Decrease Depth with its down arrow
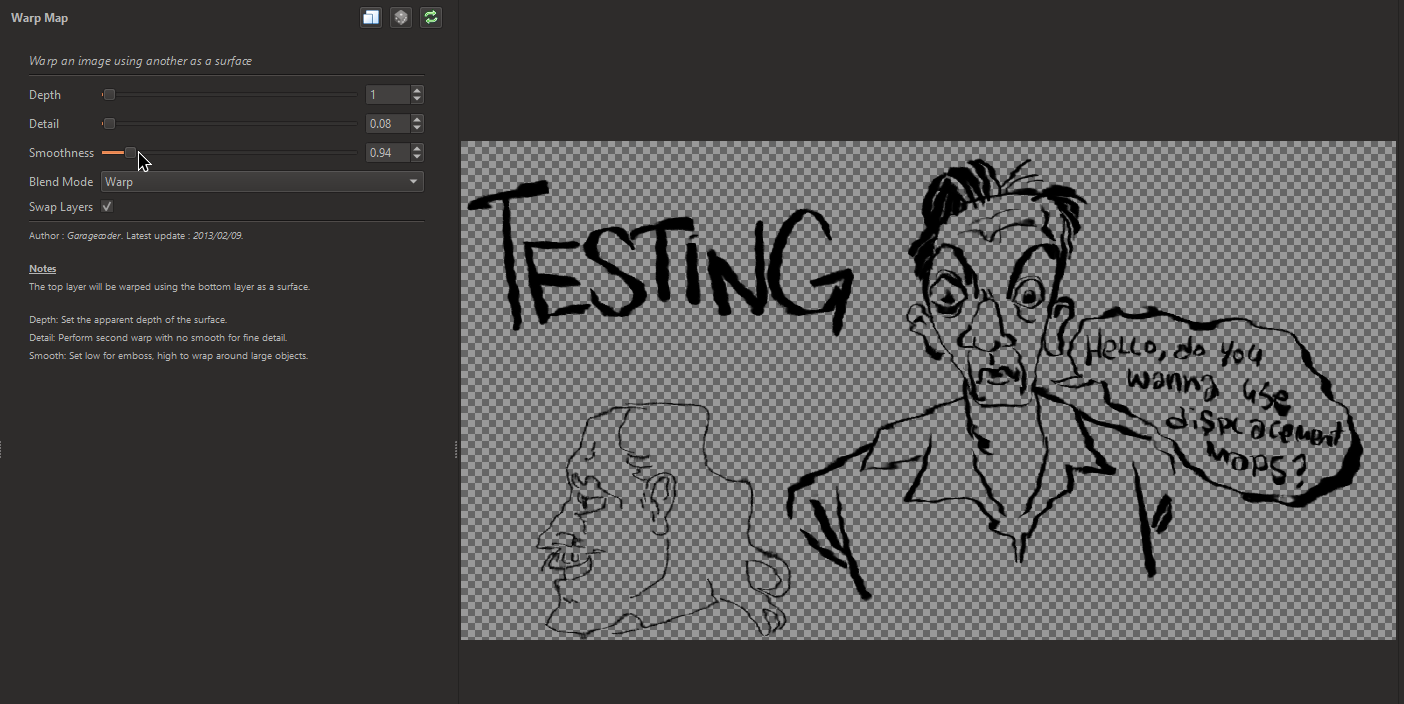Image resolution: width=1404 pixels, height=704 pixels. pyautogui.click(x=417, y=100)
